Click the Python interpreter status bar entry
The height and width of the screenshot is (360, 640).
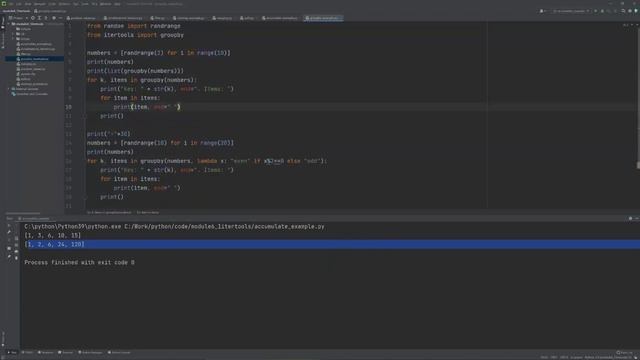click(x=607, y=358)
